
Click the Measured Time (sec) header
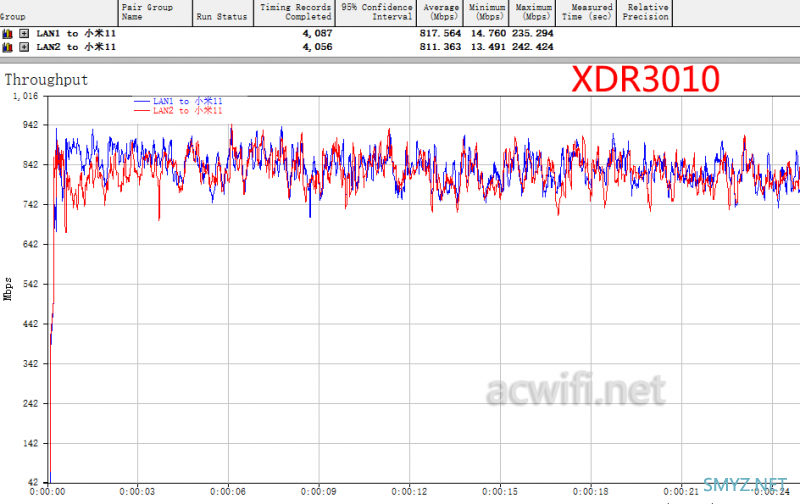[x=586, y=13]
